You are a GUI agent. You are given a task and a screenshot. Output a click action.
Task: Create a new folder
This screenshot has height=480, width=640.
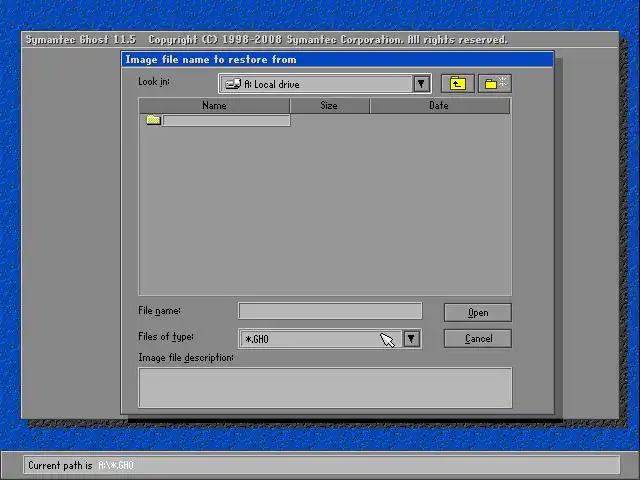click(495, 84)
